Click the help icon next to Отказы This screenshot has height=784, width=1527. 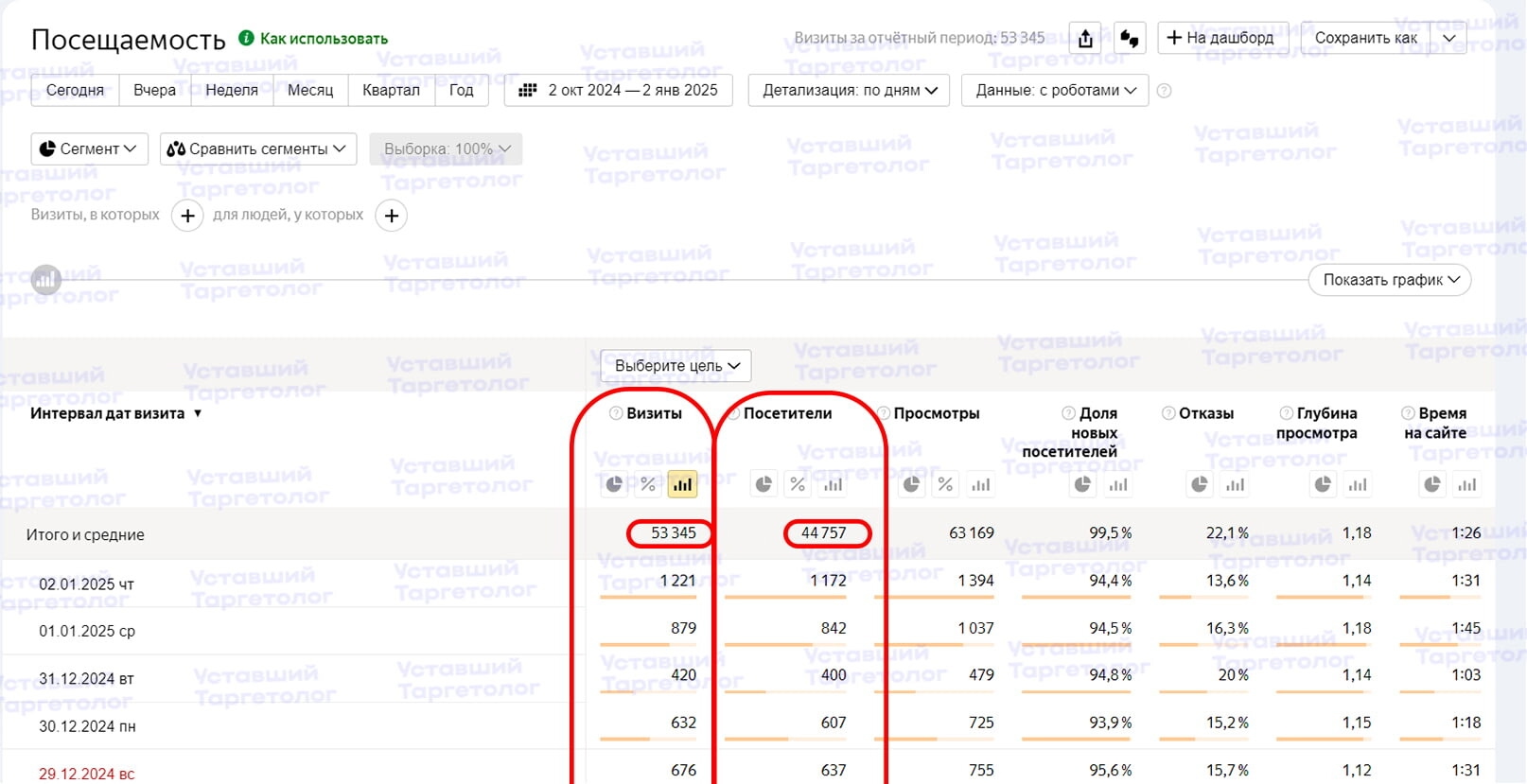(x=1168, y=413)
